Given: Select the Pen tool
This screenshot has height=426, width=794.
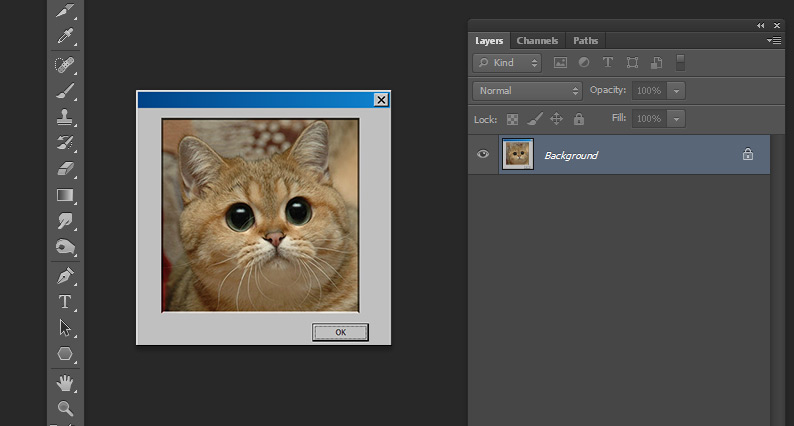Looking at the screenshot, I should 65,276.
